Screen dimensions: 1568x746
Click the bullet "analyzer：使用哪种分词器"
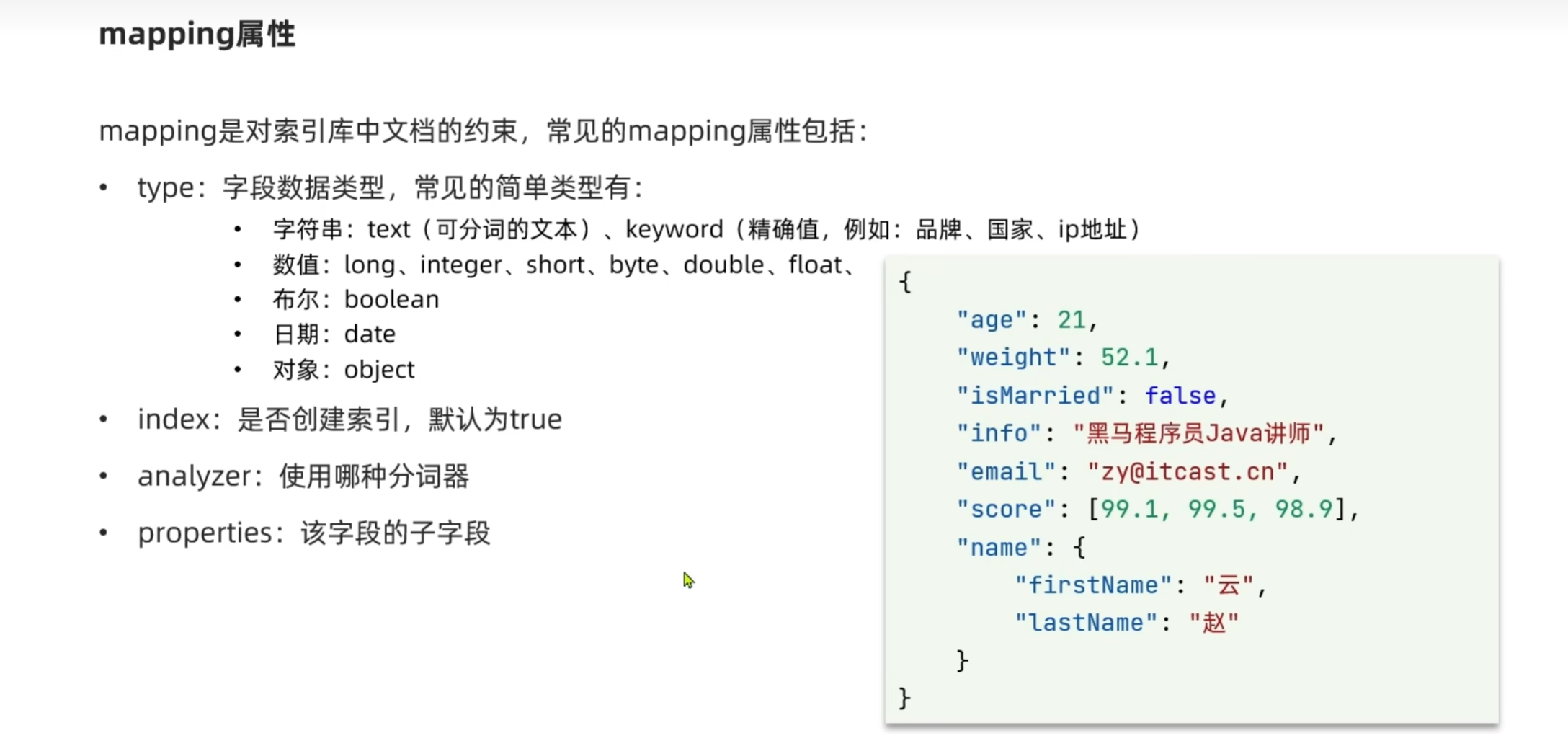point(303,476)
